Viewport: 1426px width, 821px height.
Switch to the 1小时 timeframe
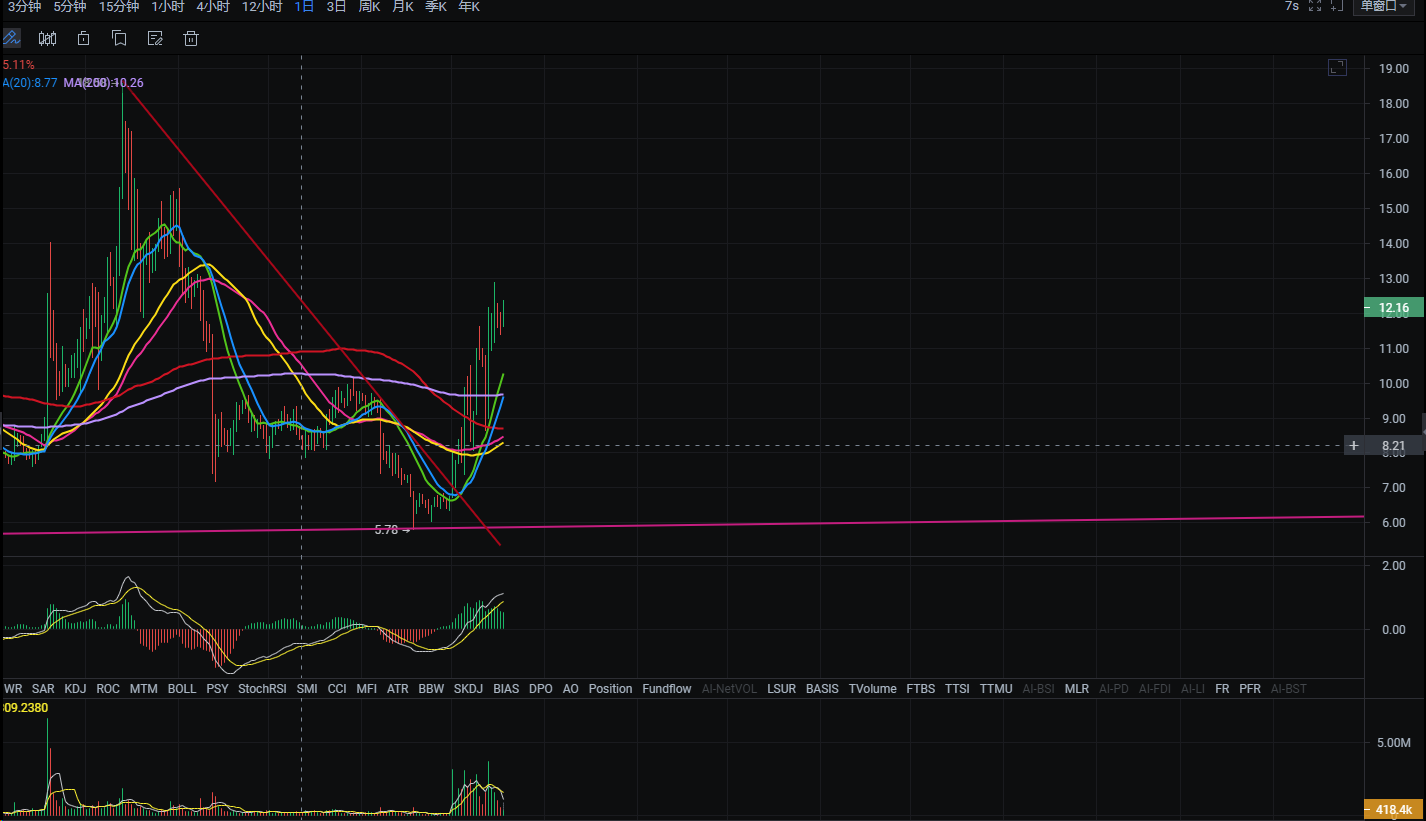(168, 6)
